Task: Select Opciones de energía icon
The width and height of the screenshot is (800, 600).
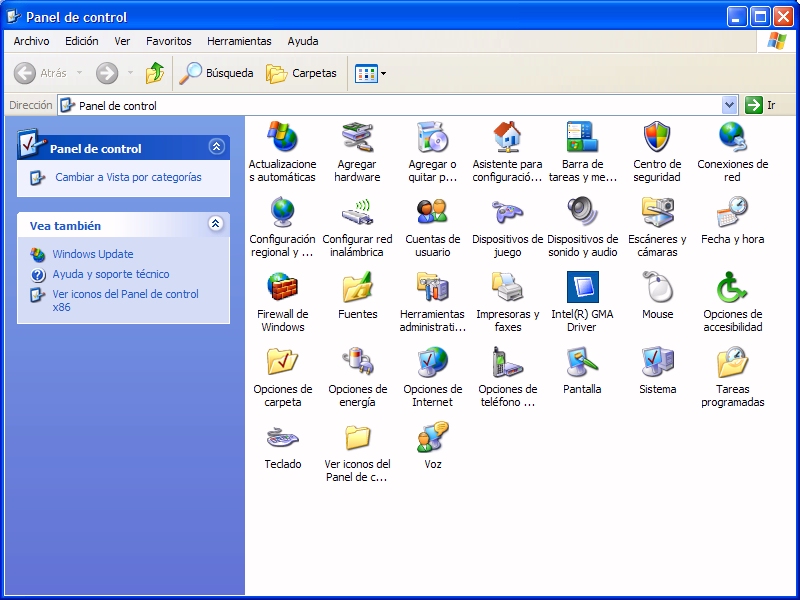Action: [x=357, y=362]
